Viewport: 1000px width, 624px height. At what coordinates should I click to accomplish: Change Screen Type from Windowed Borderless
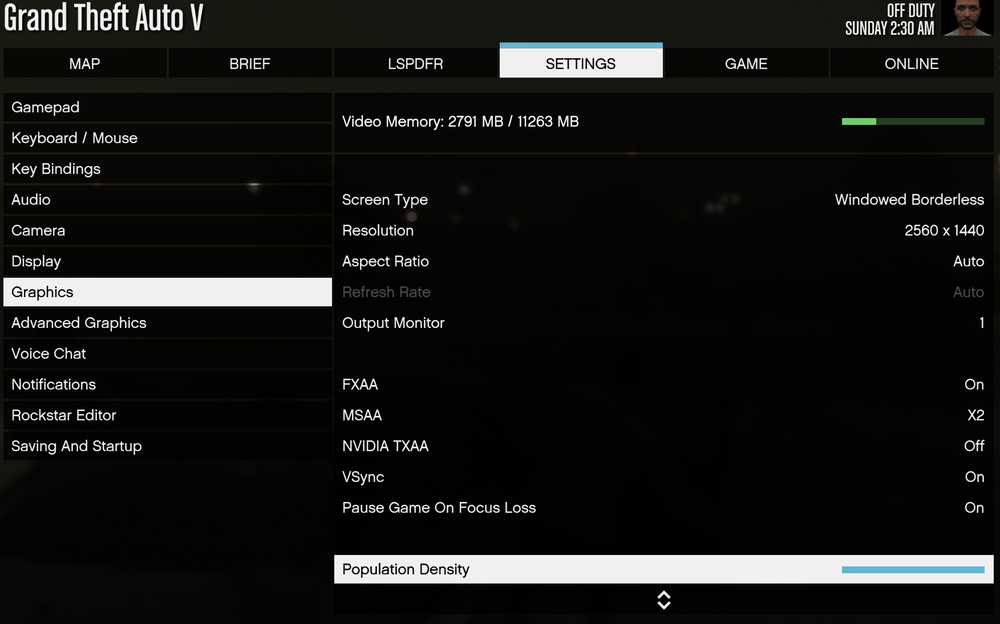tap(909, 200)
